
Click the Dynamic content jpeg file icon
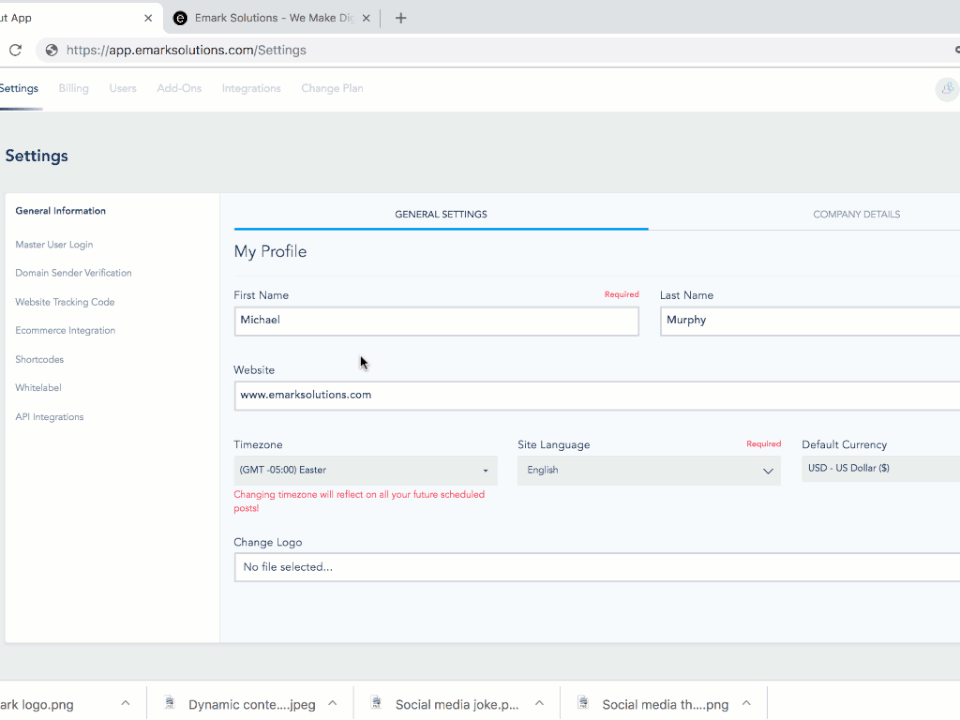tap(170, 703)
